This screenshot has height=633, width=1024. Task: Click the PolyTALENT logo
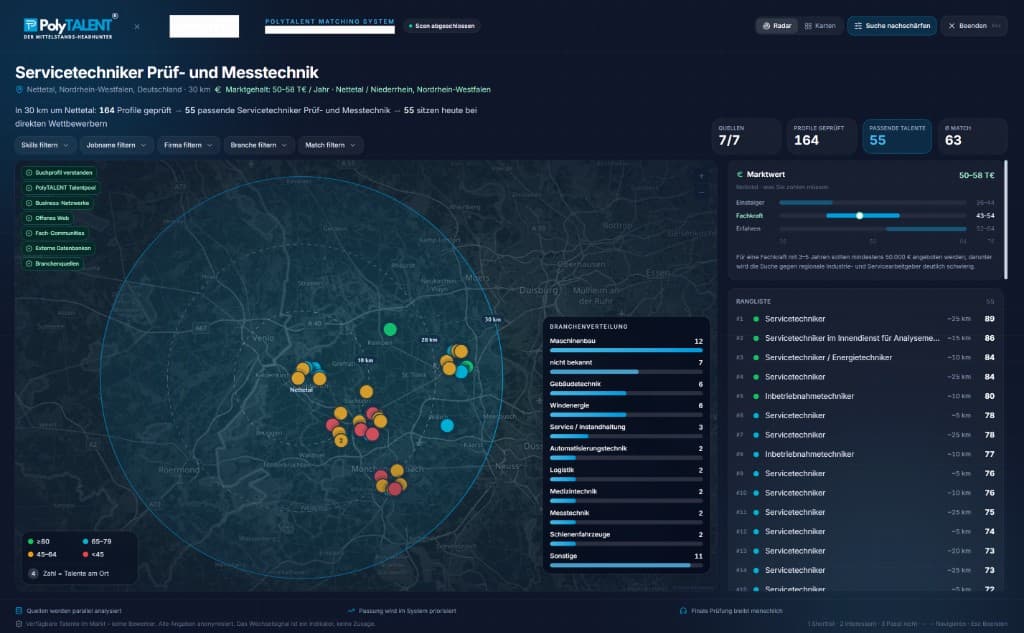tap(70, 27)
